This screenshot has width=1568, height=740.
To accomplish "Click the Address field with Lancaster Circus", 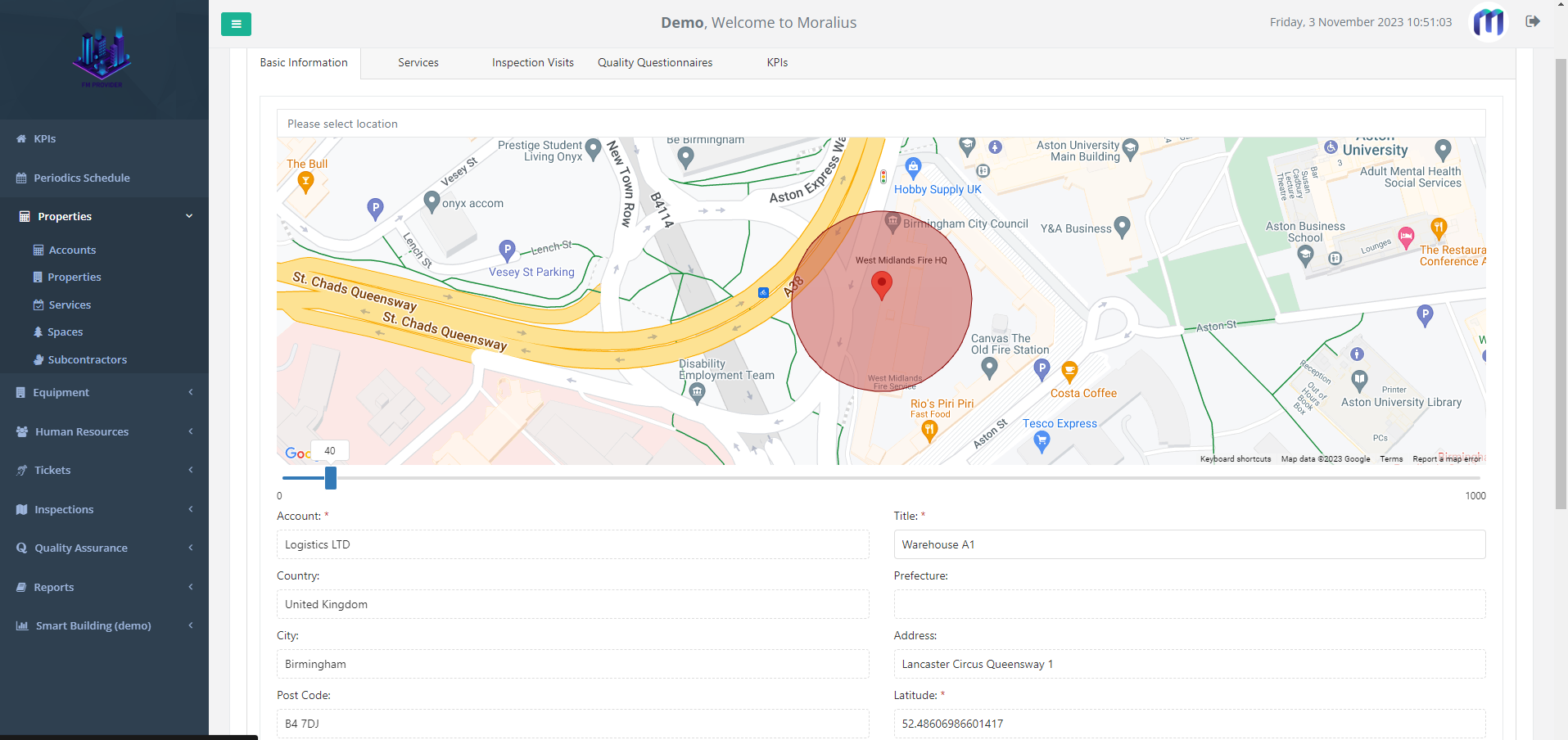I will coord(1190,664).
